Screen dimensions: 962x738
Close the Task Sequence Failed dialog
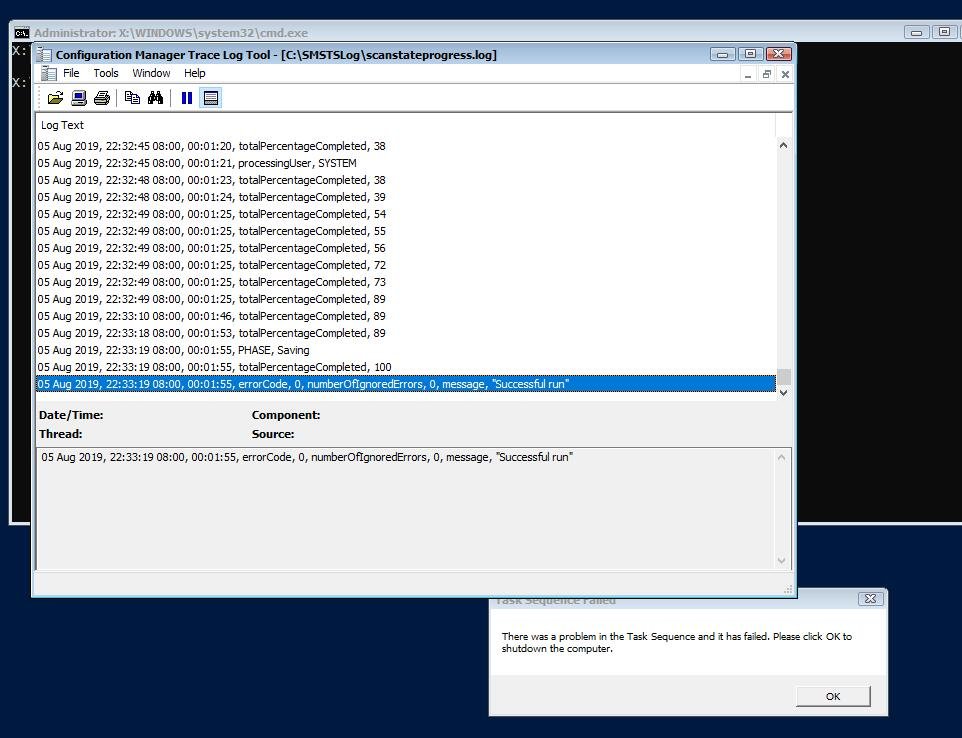[x=870, y=598]
